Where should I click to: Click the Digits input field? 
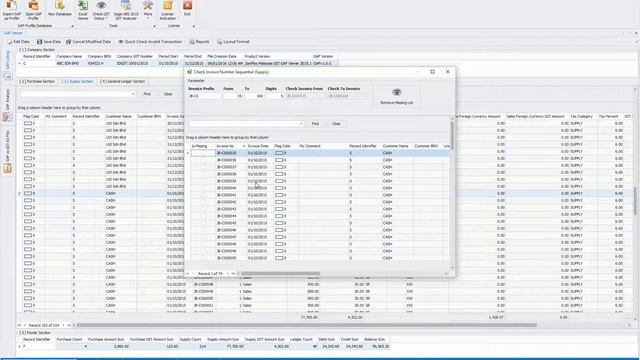275,96
